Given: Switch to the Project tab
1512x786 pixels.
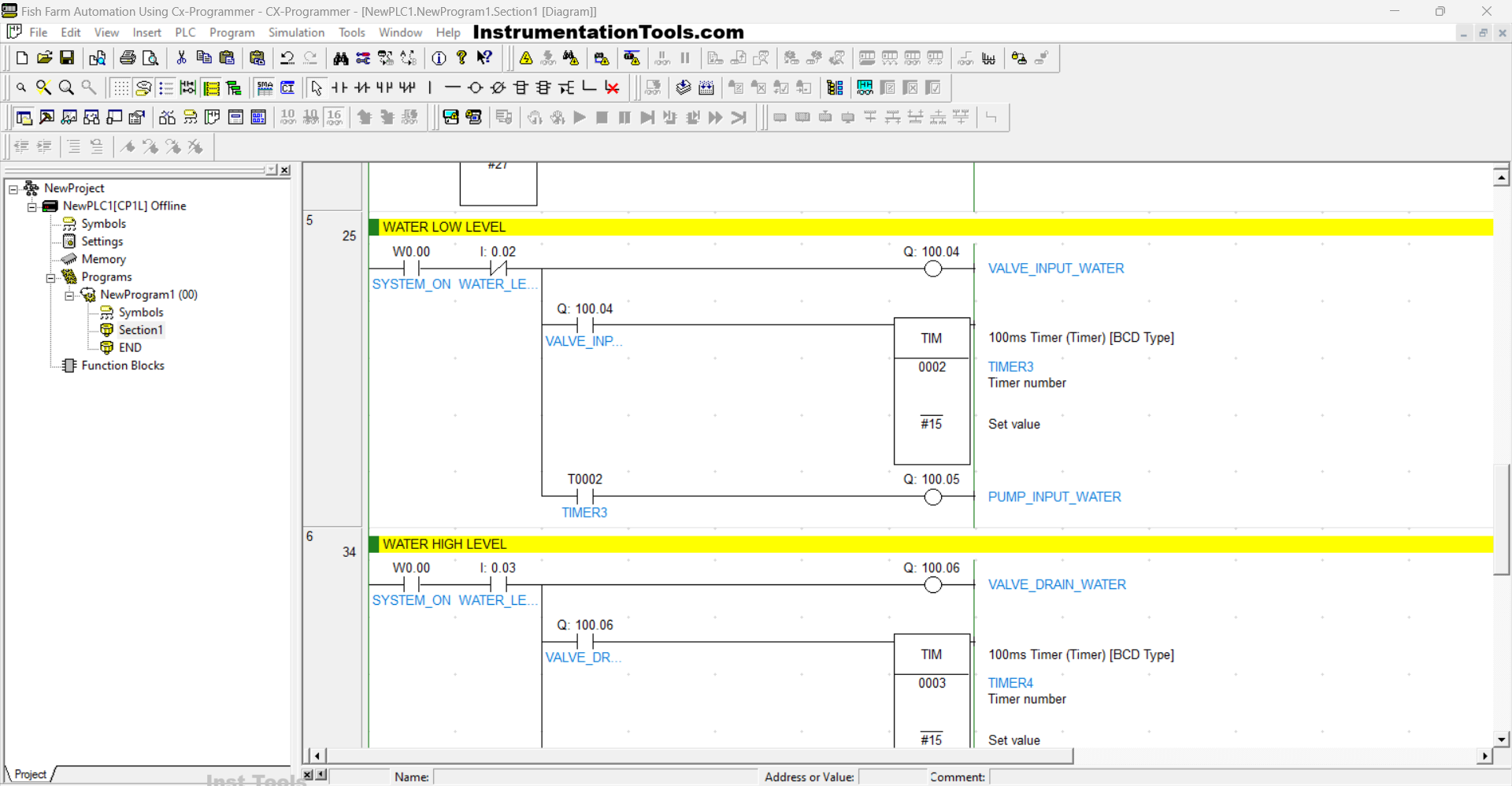Looking at the screenshot, I should [31, 774].
